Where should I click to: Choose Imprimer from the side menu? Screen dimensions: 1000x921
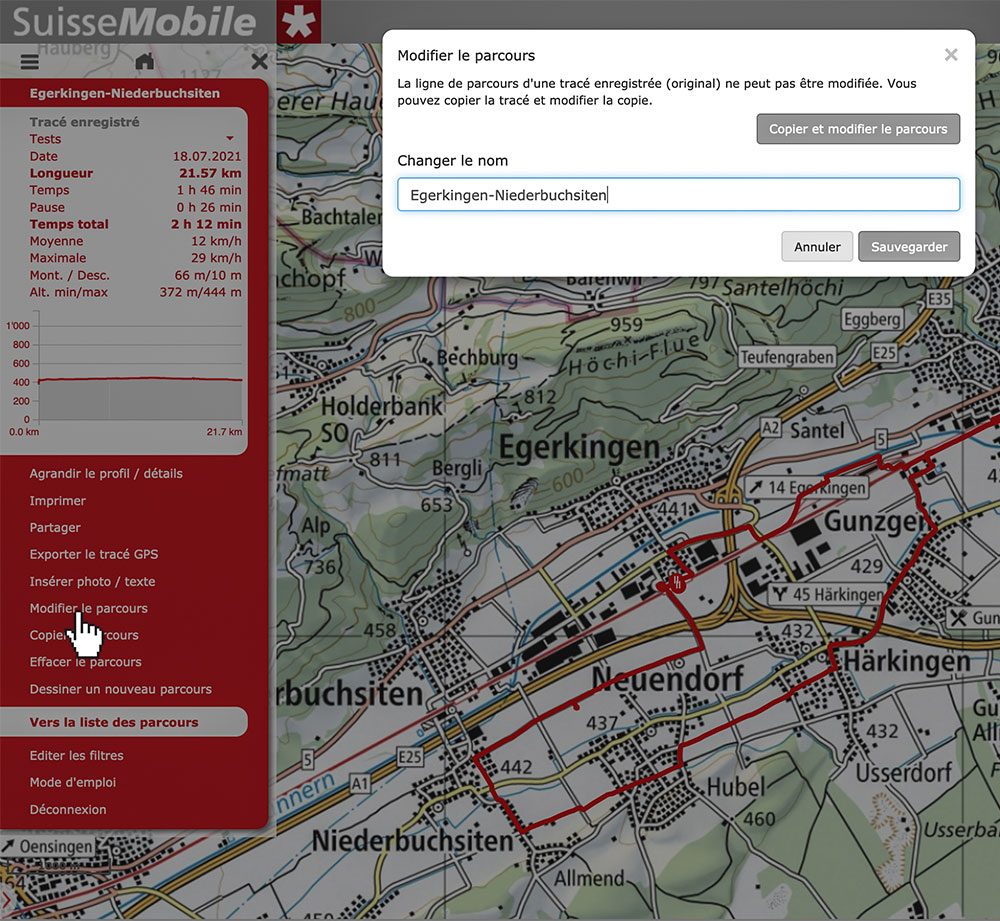click(57, 501)
